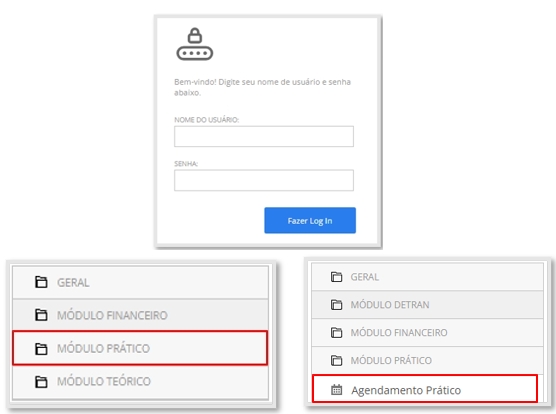Click the Fazer Log In button
The width and height of the screenshot is (556, 414).
(x=310, y=220)
